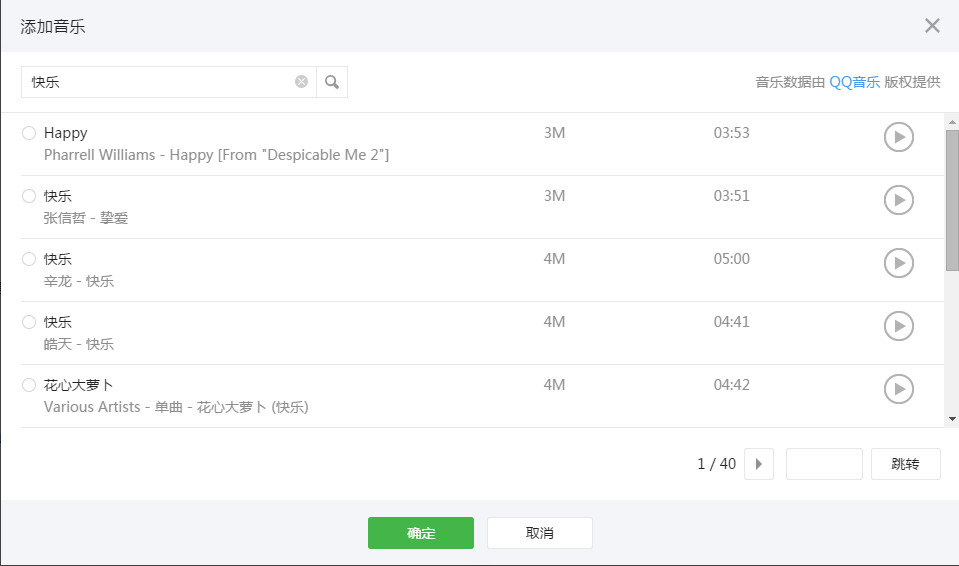Play preview of 皓天 快乐 song

898,326
